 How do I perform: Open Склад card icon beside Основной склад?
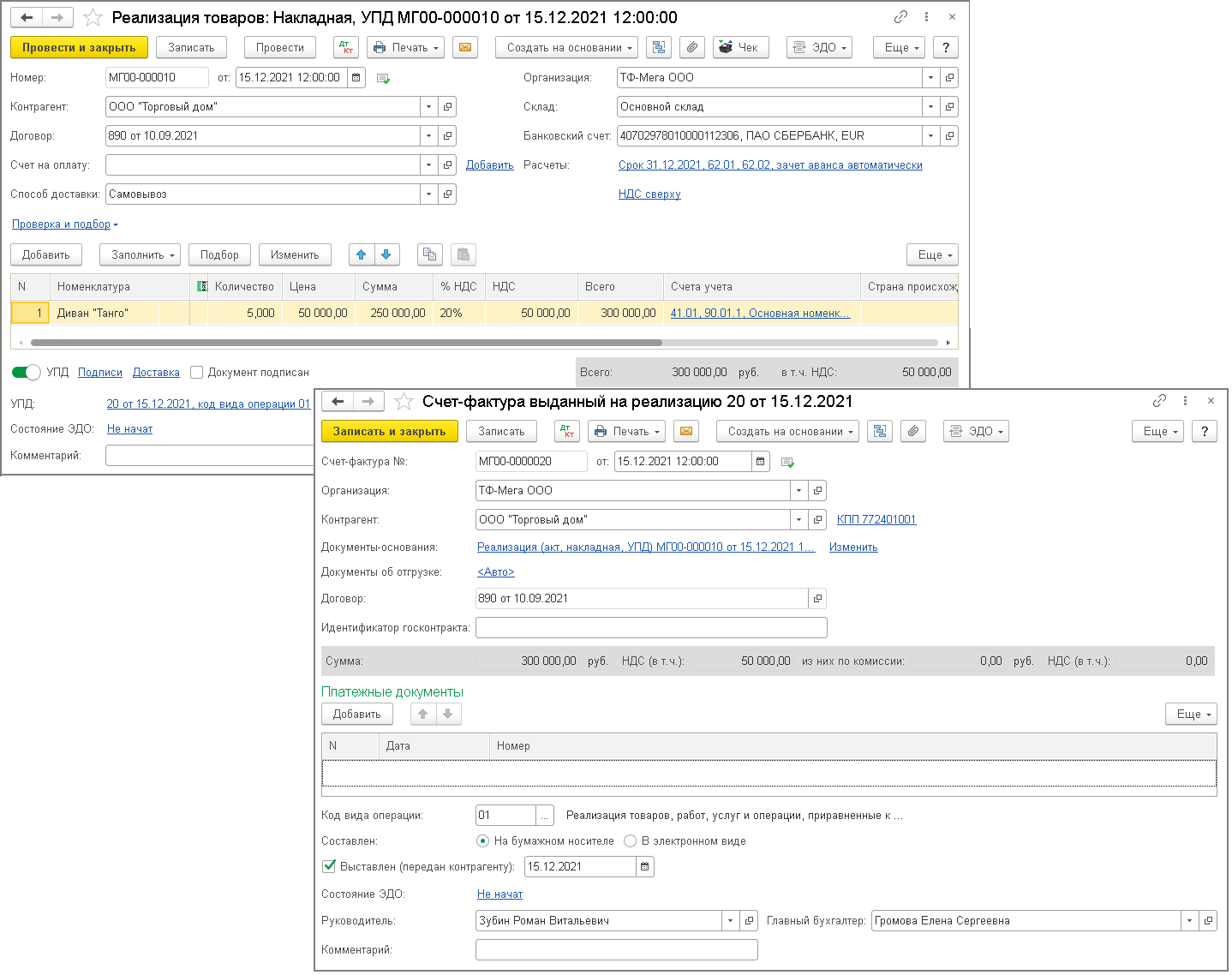949,106
